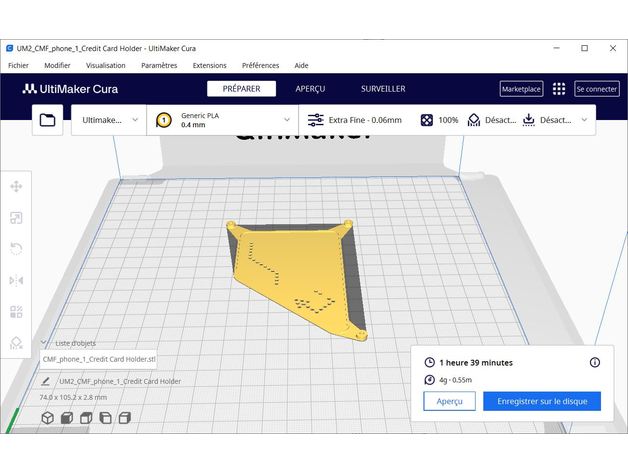
Task: Click the print time info icon
Action: pyautogui.click(x=595, y=362)
